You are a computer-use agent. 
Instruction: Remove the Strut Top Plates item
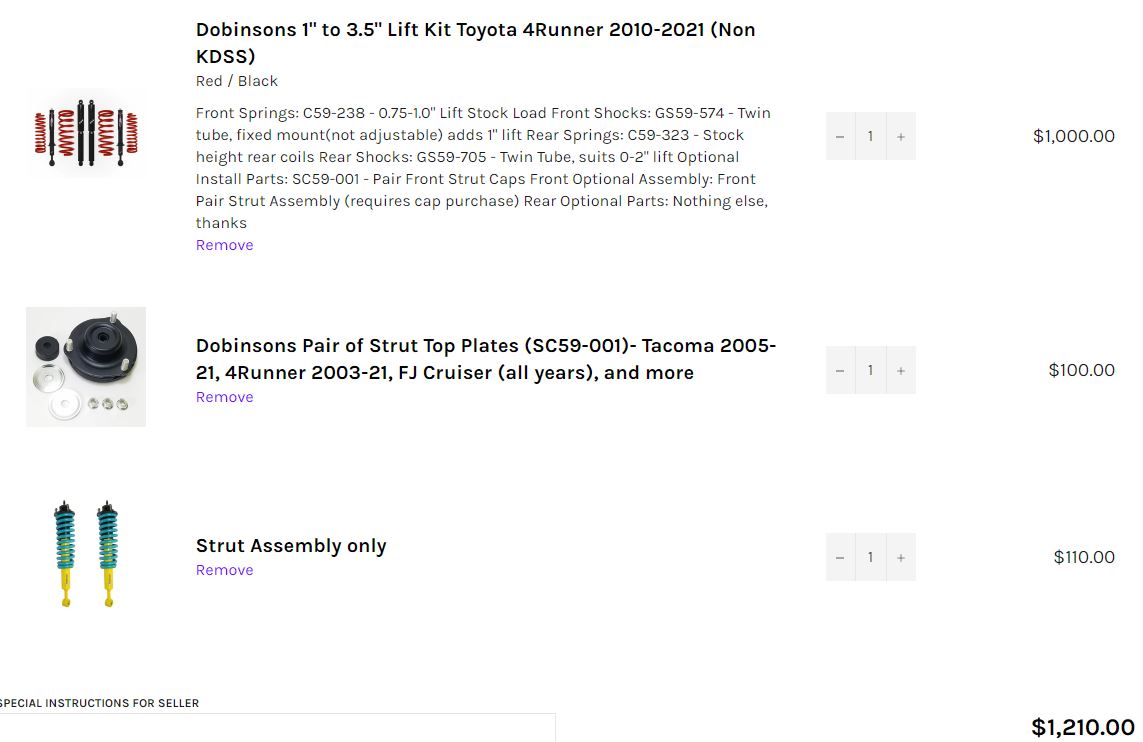[225, 397]
